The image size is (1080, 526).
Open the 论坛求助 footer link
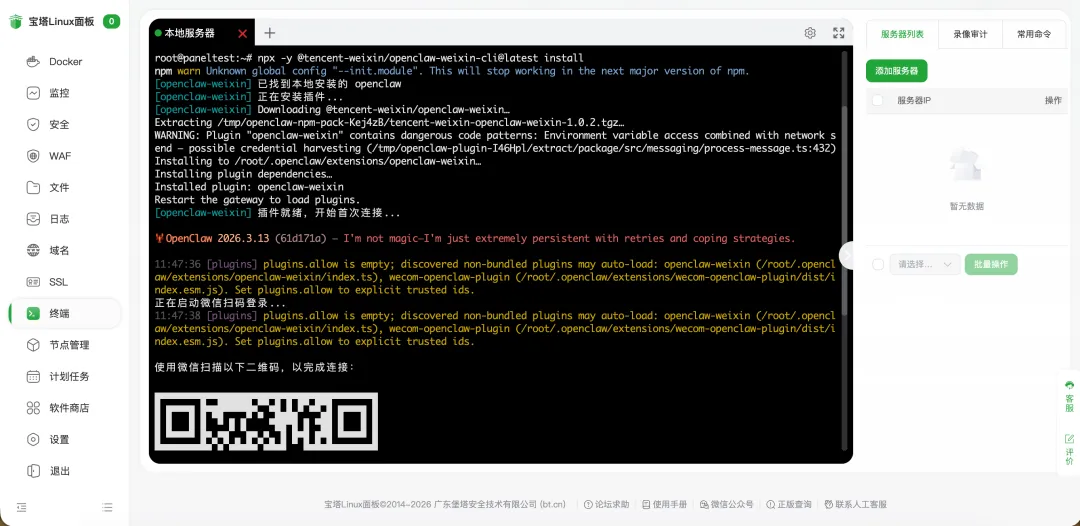[x=606, y=505]
